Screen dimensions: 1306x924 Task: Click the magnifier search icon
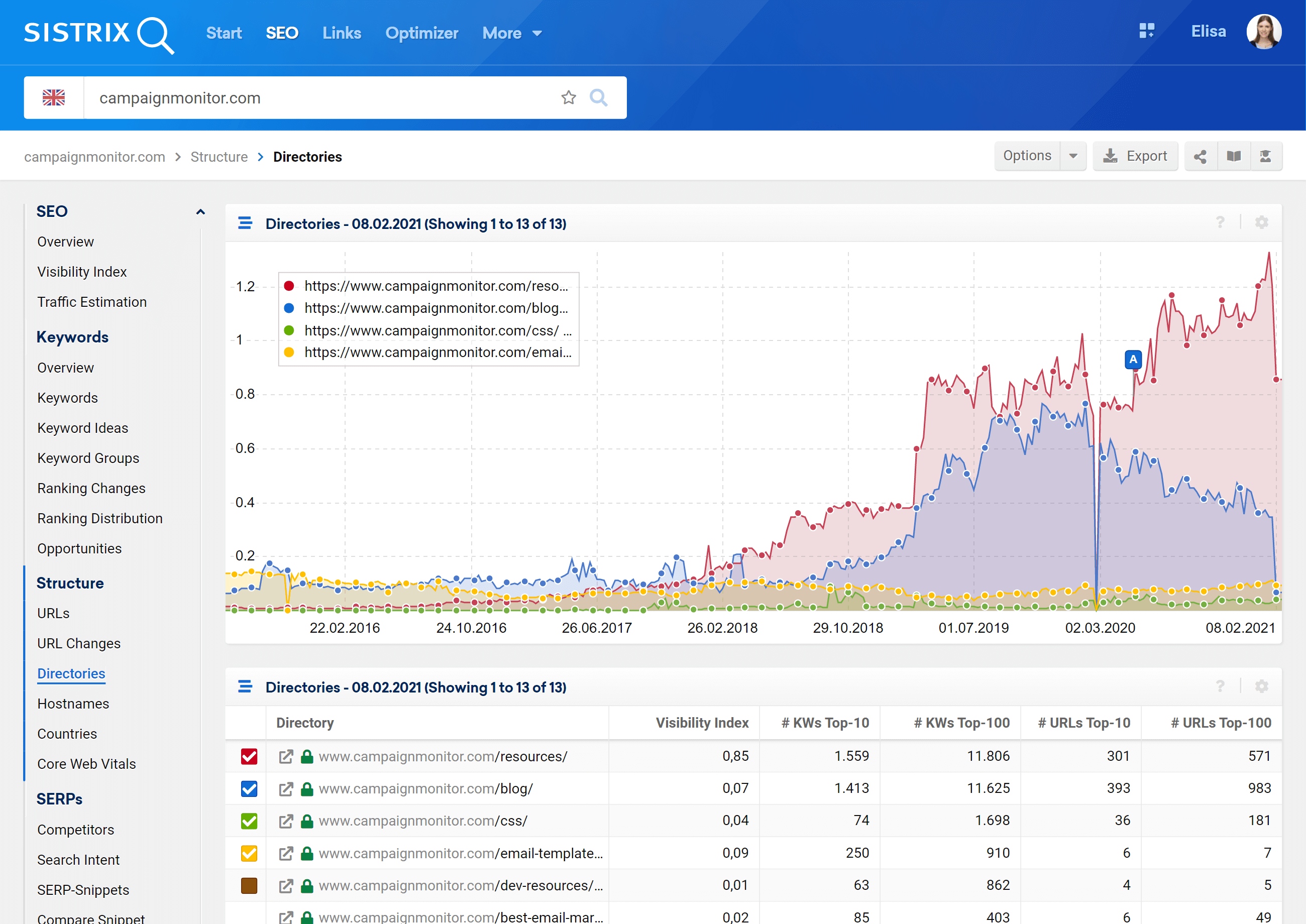(x=598, y=98)
